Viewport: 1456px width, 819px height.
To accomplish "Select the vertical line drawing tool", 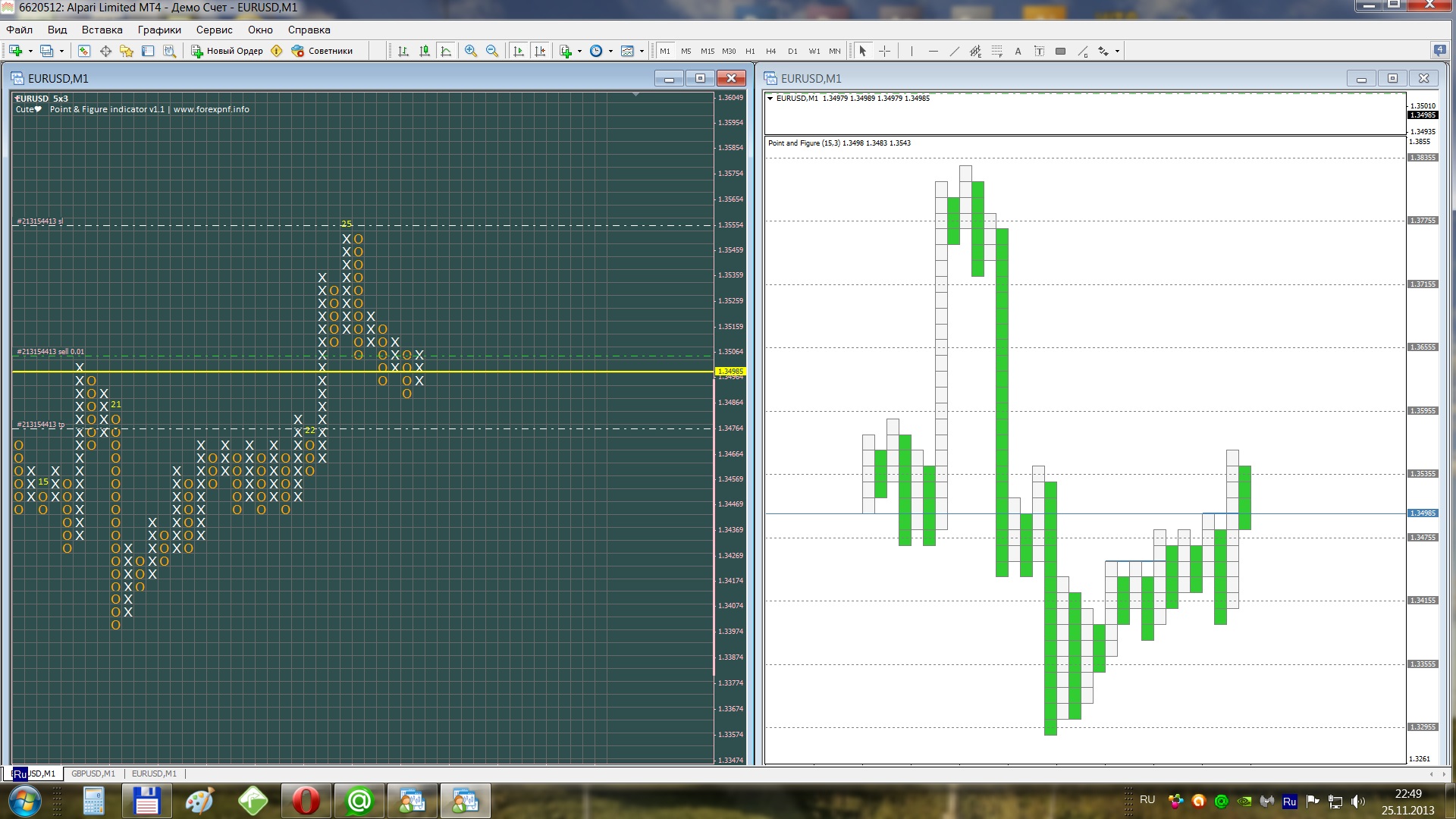I will click(x=912, y=51).
